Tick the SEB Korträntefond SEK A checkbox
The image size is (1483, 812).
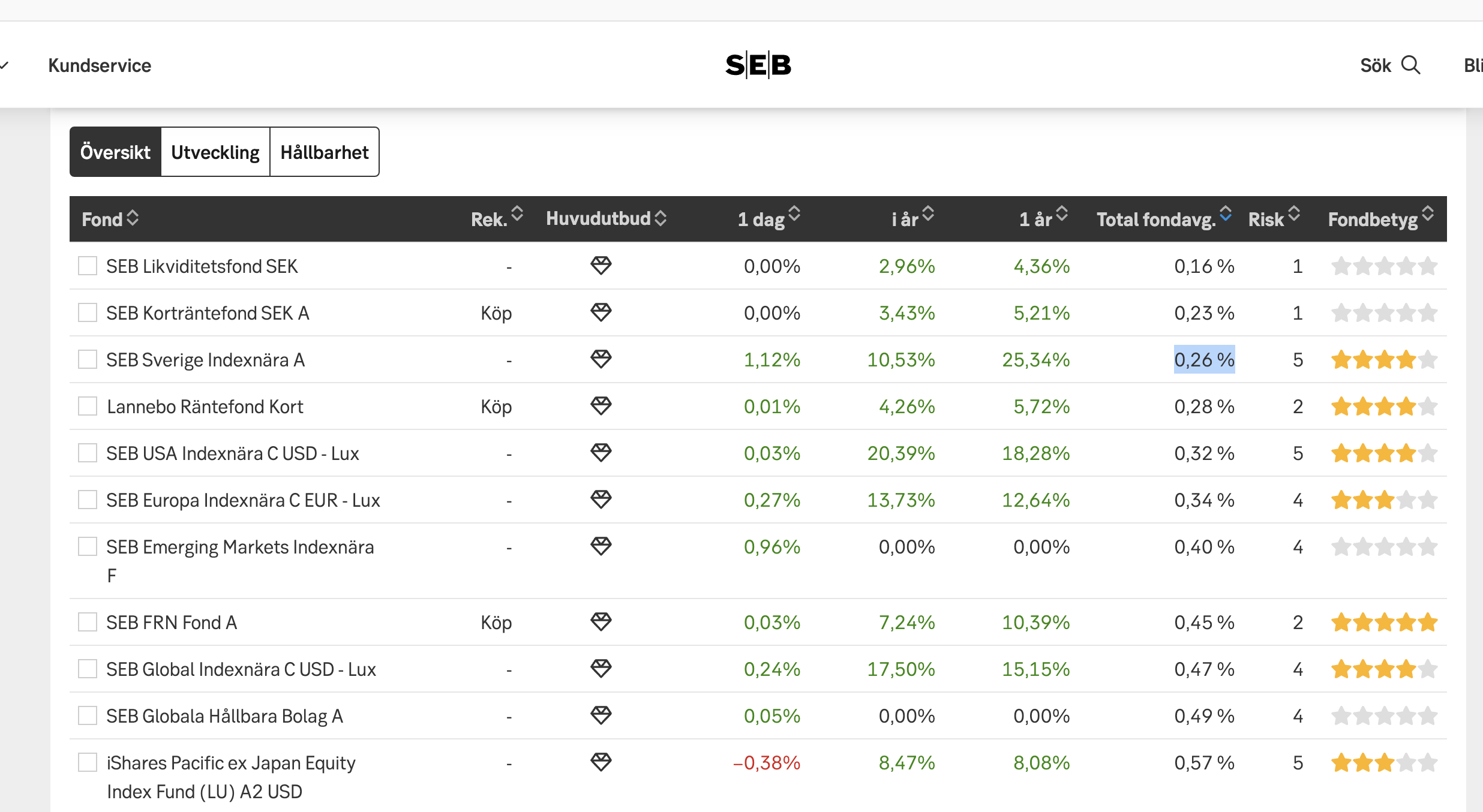pyautogui.click(x=88, y=312)
